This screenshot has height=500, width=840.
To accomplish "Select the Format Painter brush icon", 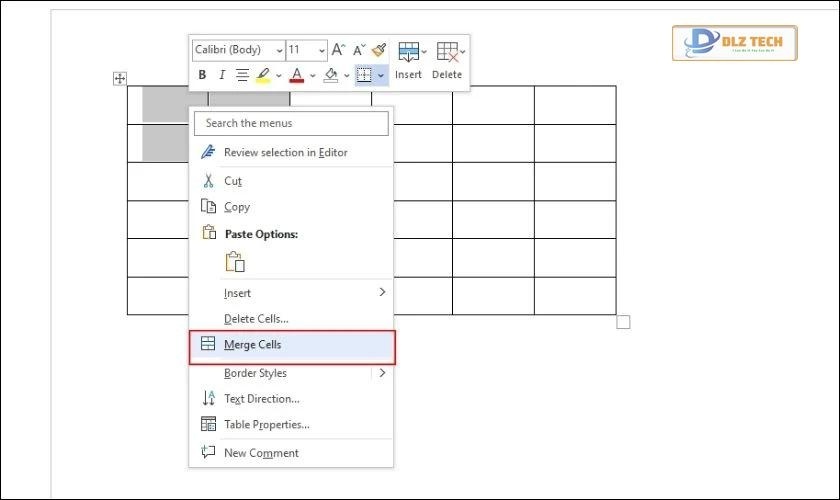I will [378, 49].
